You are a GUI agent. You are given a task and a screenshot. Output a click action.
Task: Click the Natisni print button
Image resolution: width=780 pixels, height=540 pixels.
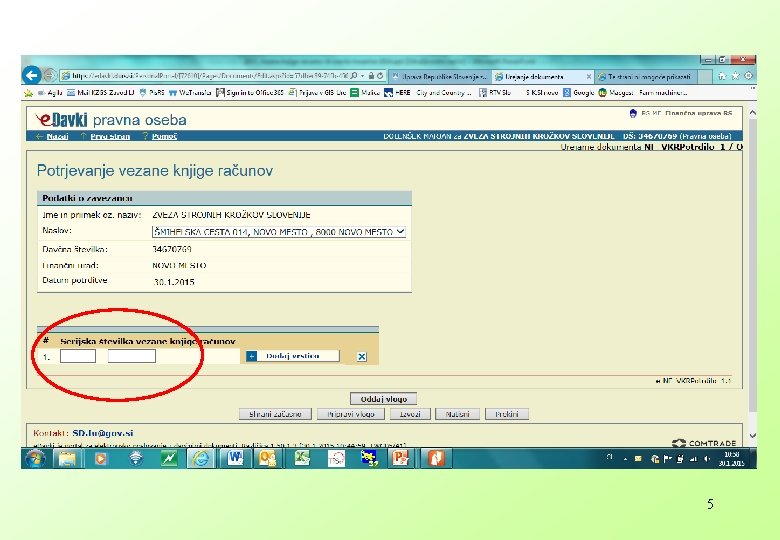pos(458,414)
